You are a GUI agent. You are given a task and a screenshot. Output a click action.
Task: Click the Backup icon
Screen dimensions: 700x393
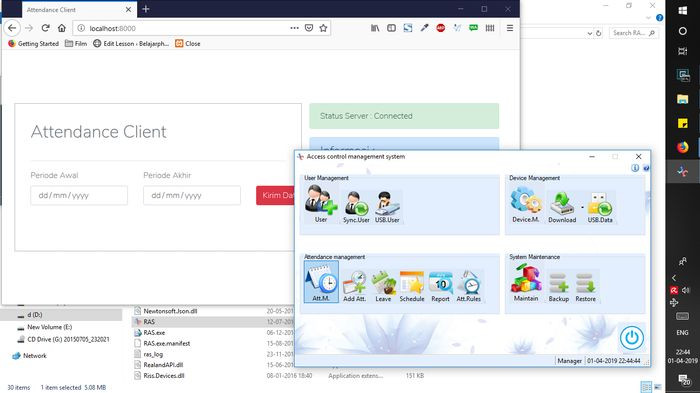point(558,287)
